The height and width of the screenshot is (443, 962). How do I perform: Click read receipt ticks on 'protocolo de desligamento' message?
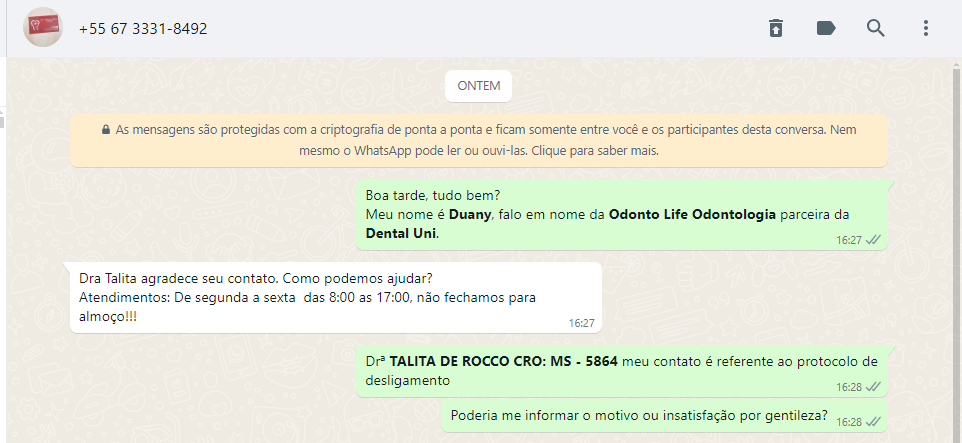[x=873, y=387]
